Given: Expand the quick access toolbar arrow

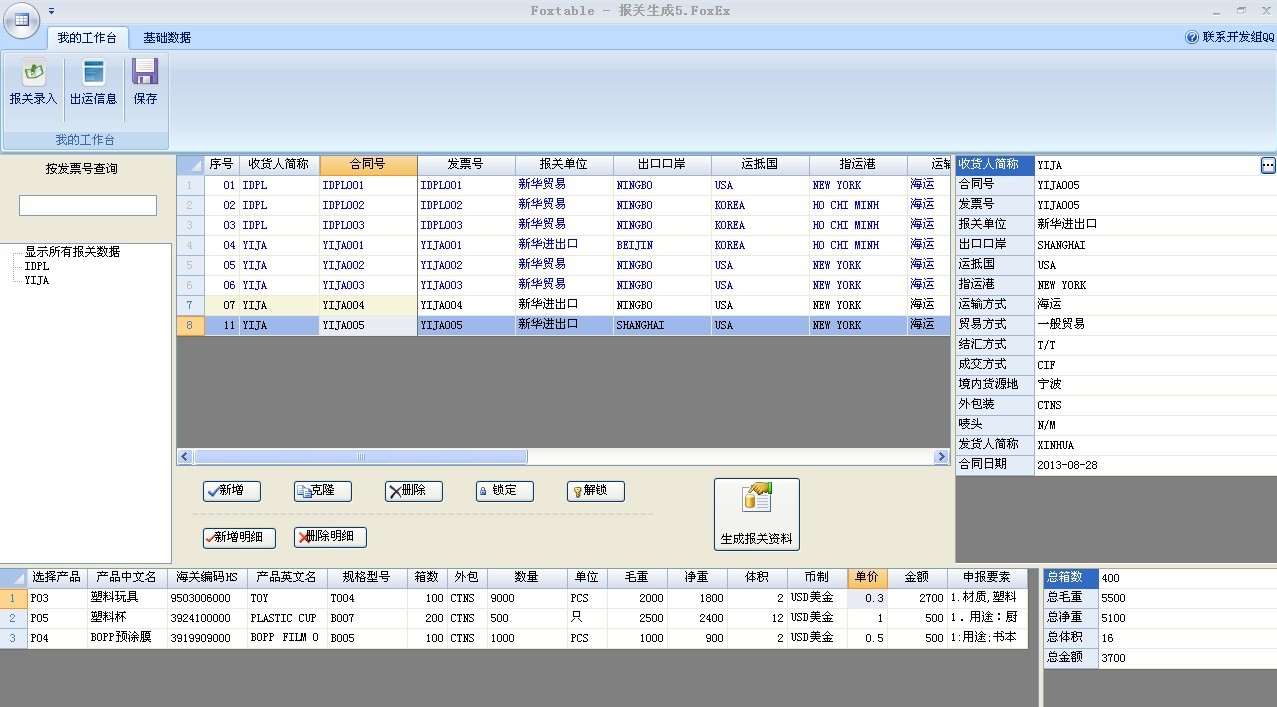Looking at the screenshot, I should [51, 11].
